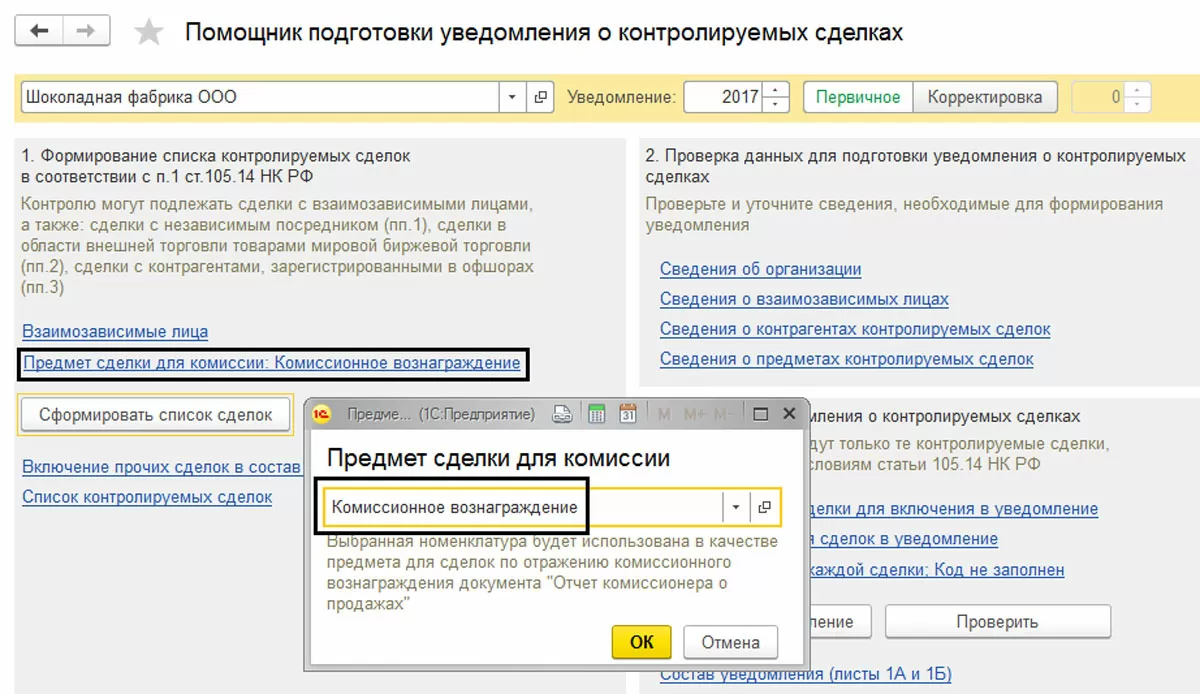Maximize the Предмет сделки dialog window
Viewport: 1200px width, 694px height.
pyautogui.click(x=760, y=414)
